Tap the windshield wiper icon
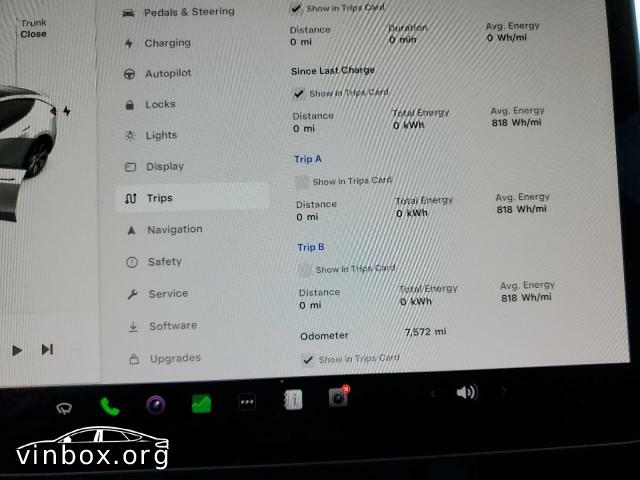 click(x=64, y=408)
